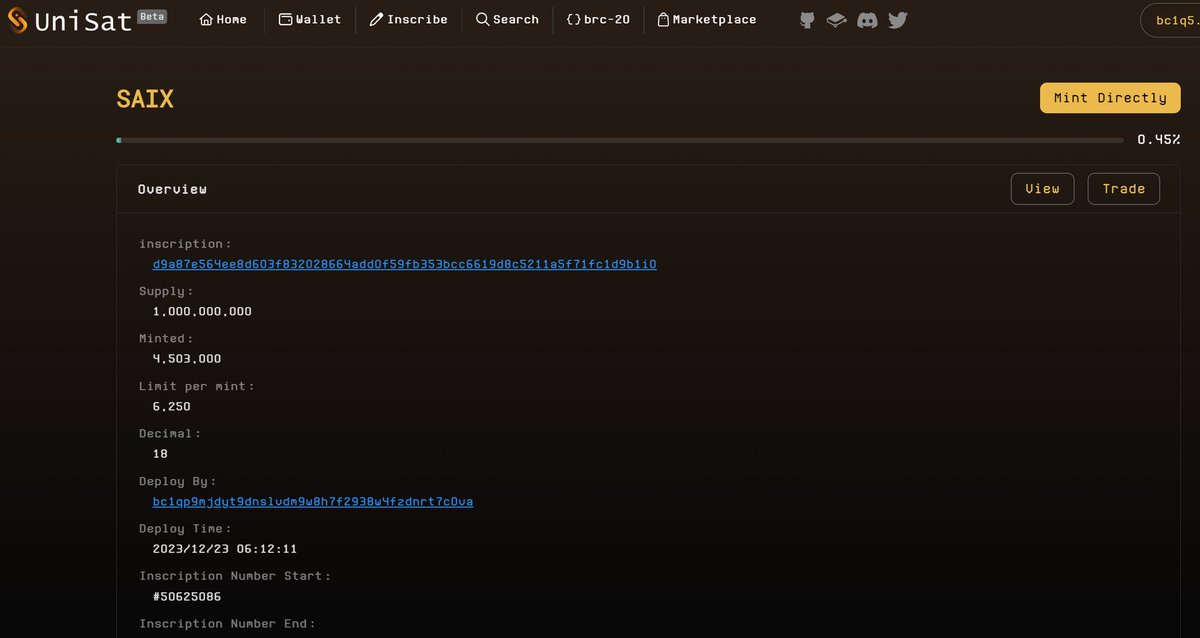Open Search from the navigation bar

pyautogui.click(x=507, y=20)
